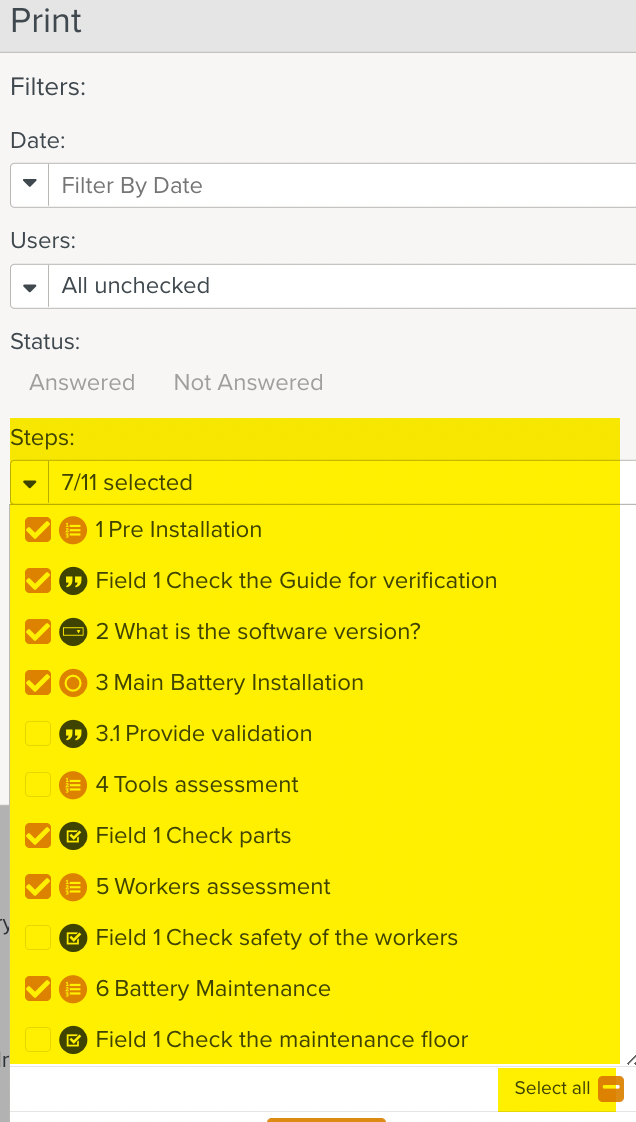Image resolution: width=636 pixels, height=1122 pixels.
Task: Click the 5 Workers assessment step label
Action: [213, 887]
